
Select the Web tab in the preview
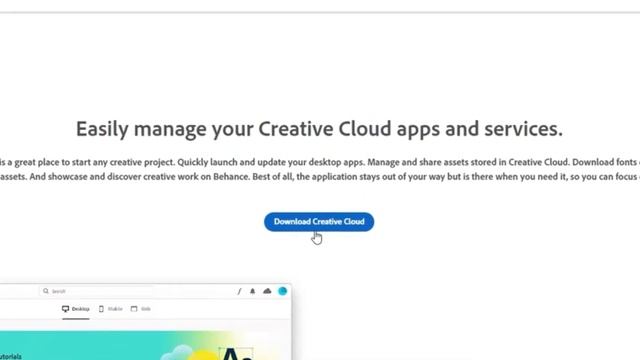tap(140, 309)
